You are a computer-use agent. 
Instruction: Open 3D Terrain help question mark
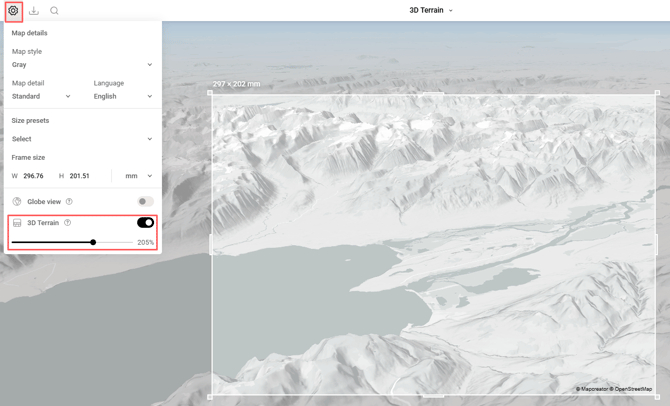(x=68, y=223)
